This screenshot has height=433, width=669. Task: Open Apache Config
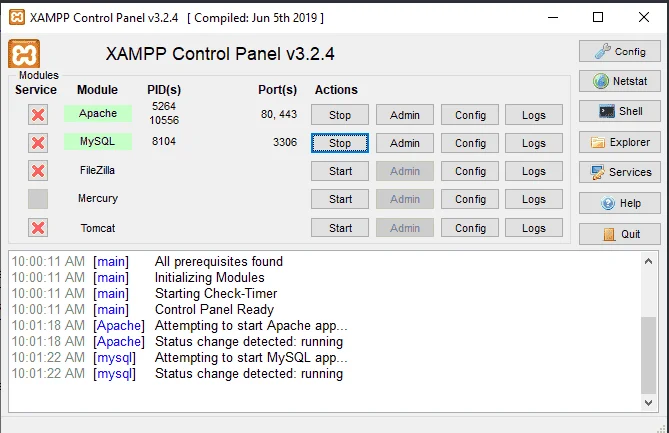tap(470, 115)
